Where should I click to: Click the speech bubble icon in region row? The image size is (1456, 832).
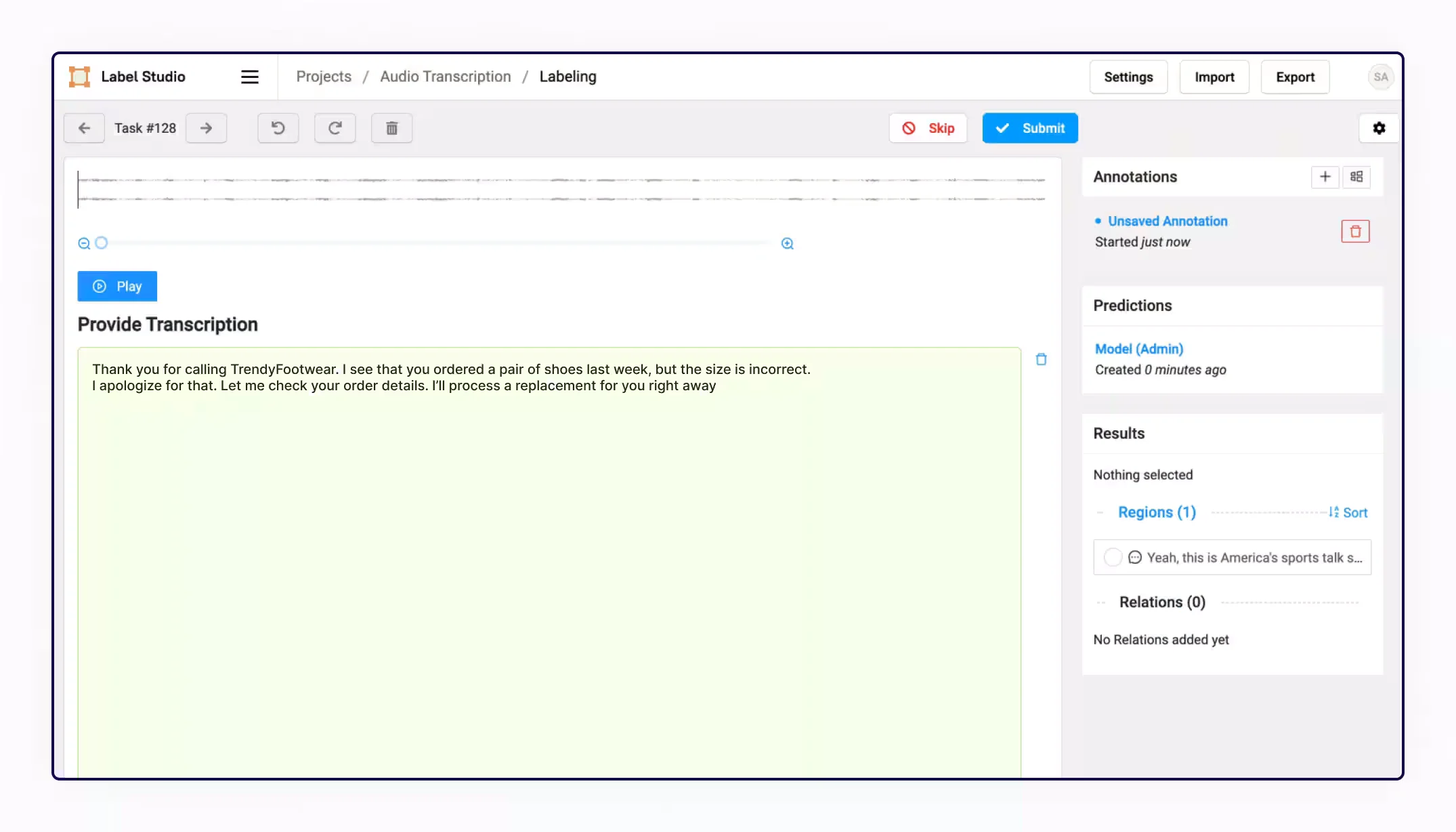(1134, 558)
